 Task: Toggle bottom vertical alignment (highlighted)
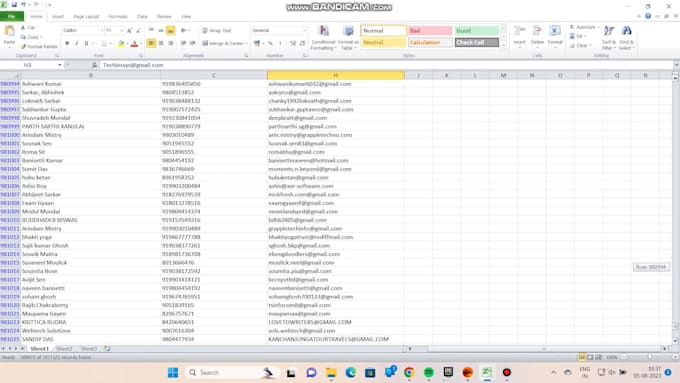170,30
